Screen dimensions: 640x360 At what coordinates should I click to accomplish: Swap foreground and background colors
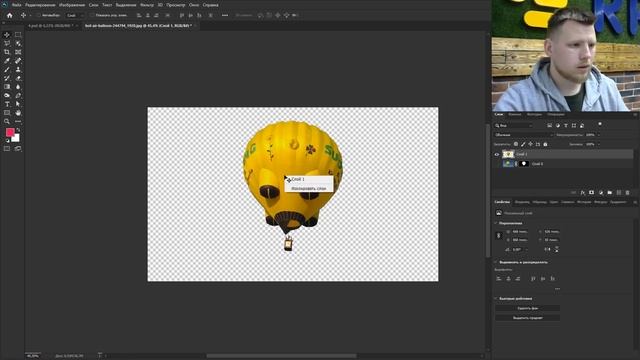(18, 130)
